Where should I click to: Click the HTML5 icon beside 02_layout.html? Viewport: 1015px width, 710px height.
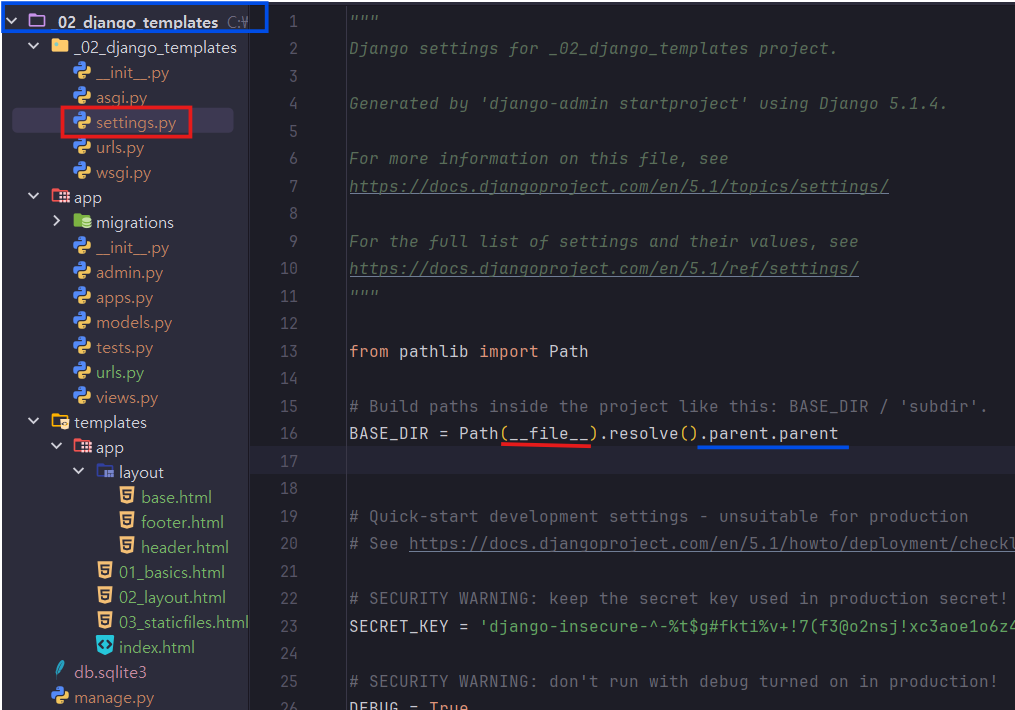click(x=105, y=596)
